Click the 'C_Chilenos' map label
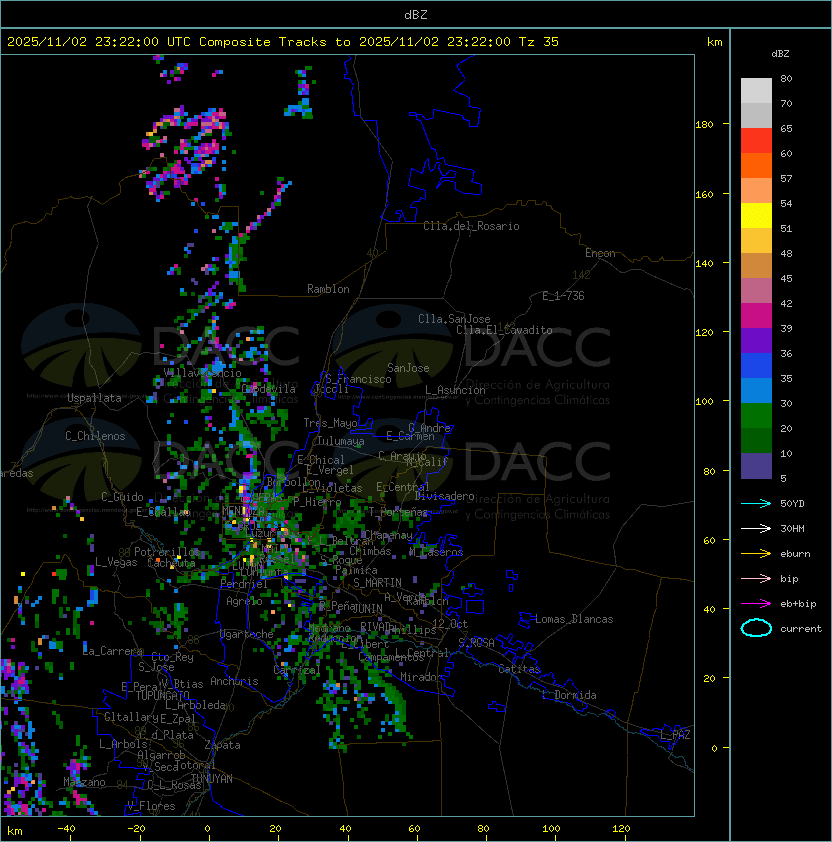This screenshot has height=842, width=832. [95, 436]
